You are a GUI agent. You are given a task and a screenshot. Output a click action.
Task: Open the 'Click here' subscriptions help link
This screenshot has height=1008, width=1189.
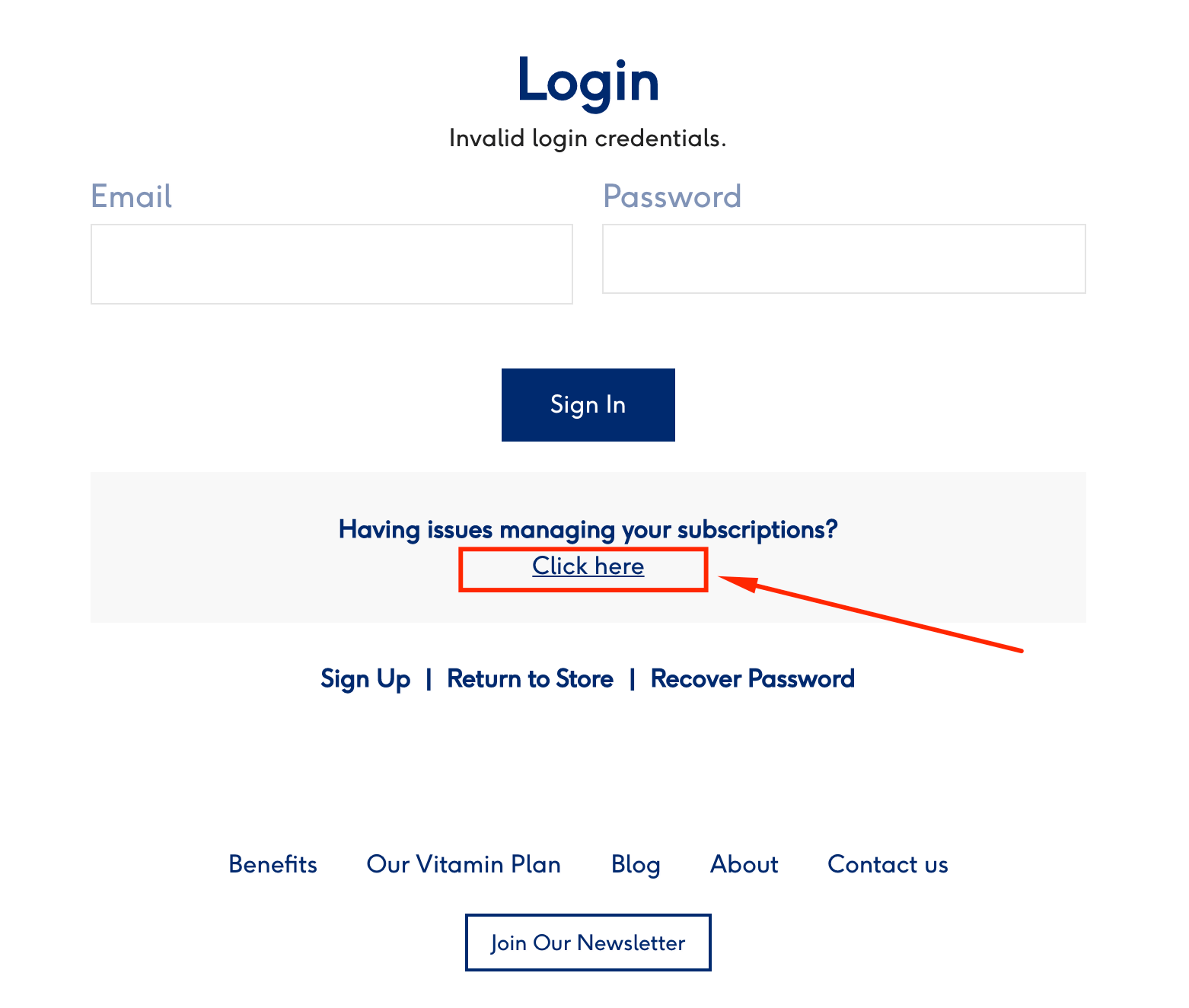coord(588,566)
